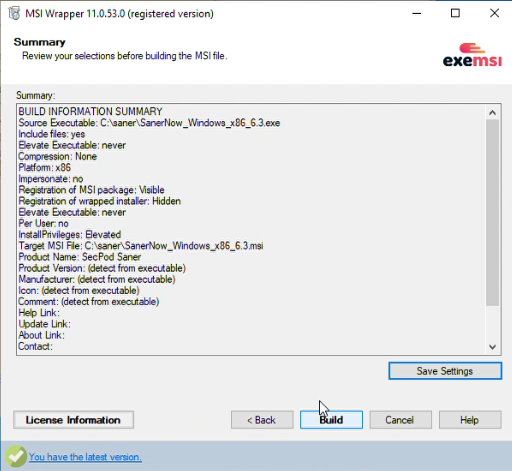Screen dimensions: 512x471
Task: Click the summary scroll down arrow
Action: click(x=492, y=347)
